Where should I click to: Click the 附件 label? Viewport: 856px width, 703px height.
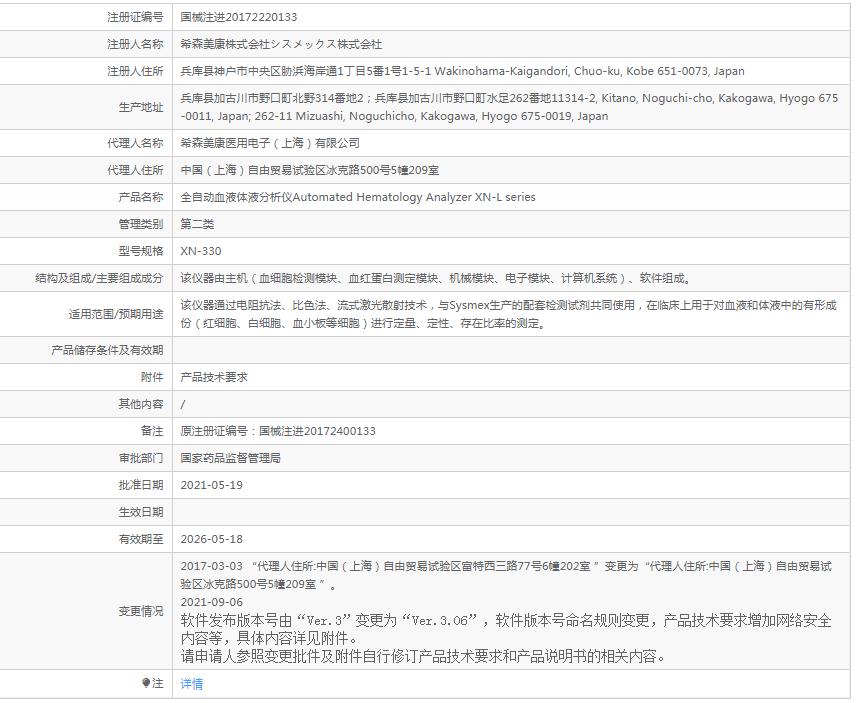(152, 377)
